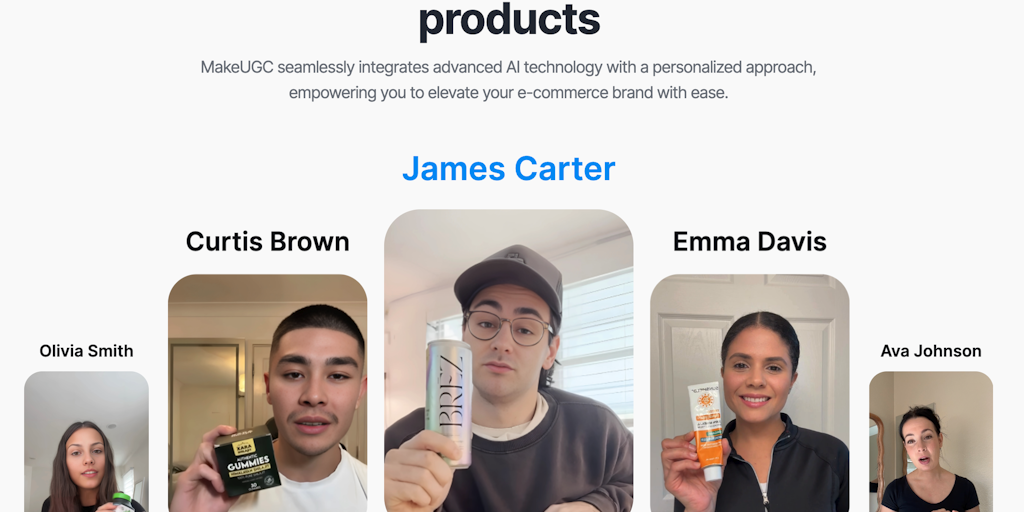The height and width of the screenshot is (512, 1024).
Task: Click the bottle held by Olivia Smith
Action: pos(123,503)
